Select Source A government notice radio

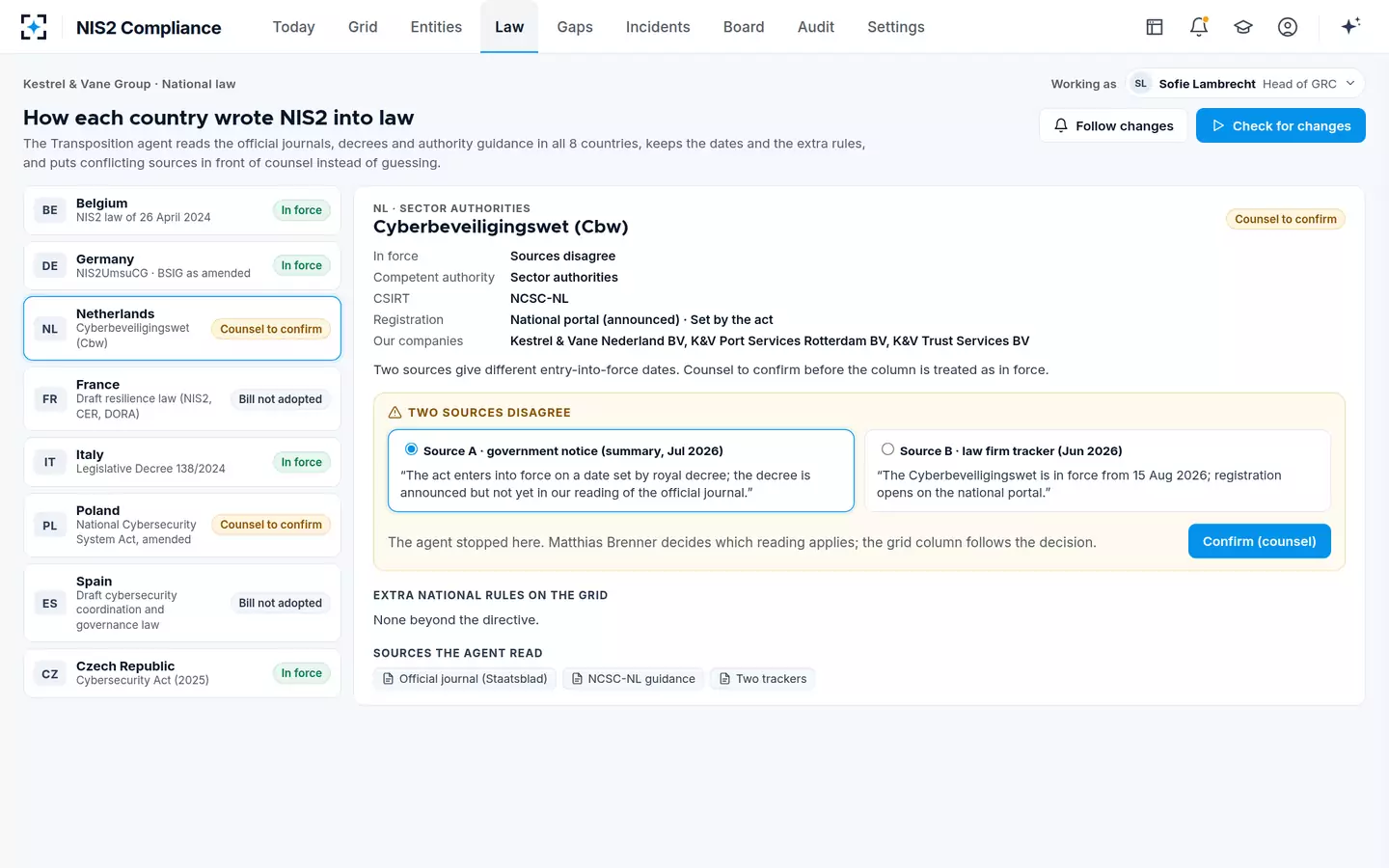412,449
